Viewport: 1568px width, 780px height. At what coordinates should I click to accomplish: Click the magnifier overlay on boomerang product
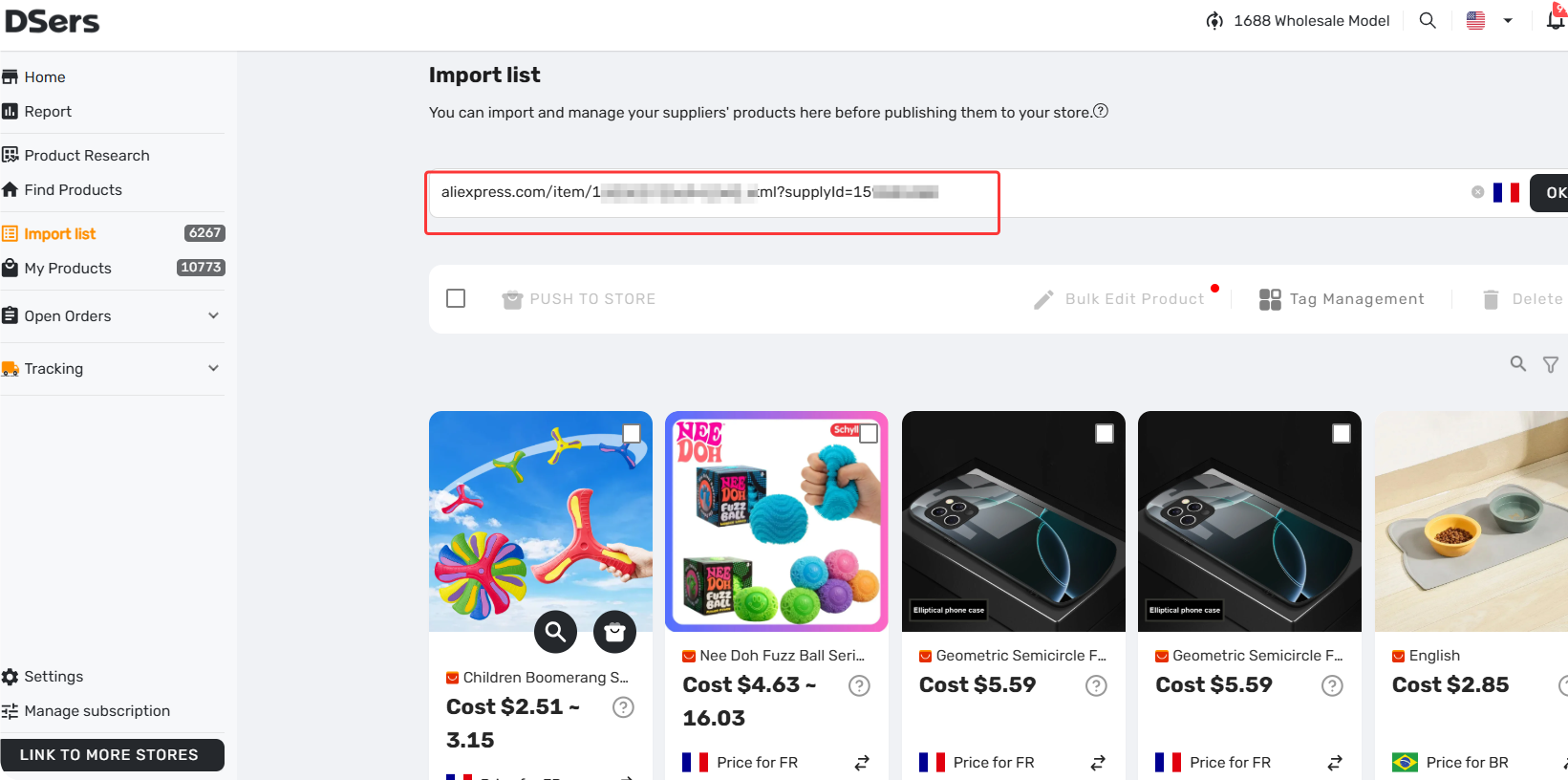click(555, 631)
